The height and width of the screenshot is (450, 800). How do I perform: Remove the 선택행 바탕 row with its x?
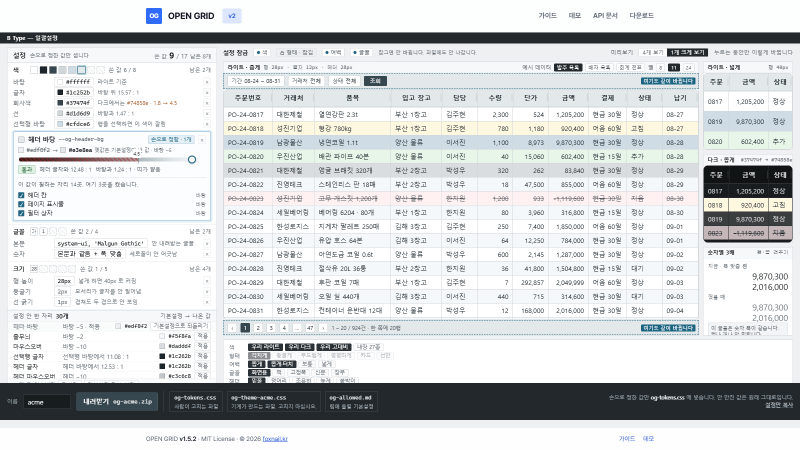(x=207, y=124)
